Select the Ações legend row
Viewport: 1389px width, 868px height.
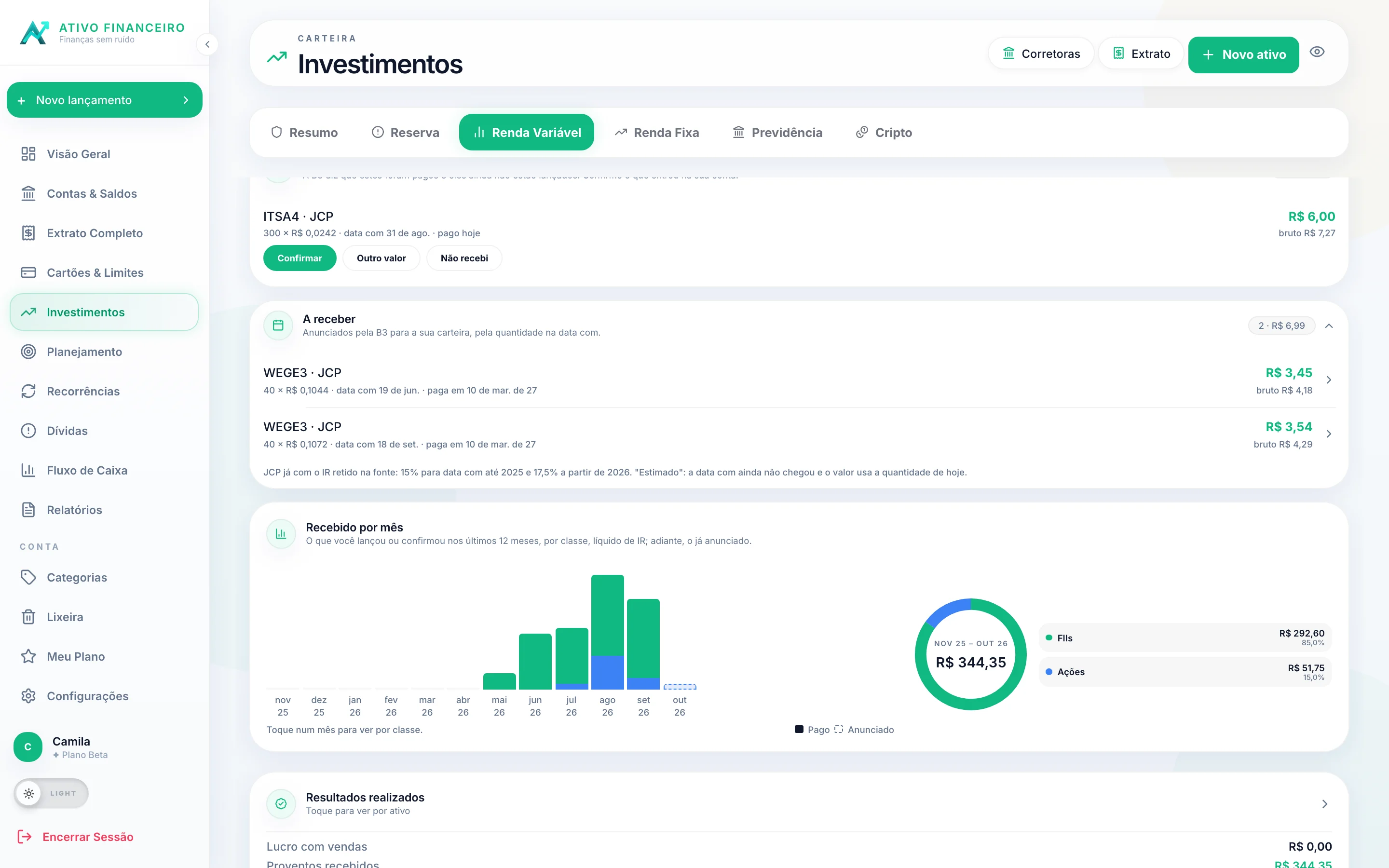1185,672
